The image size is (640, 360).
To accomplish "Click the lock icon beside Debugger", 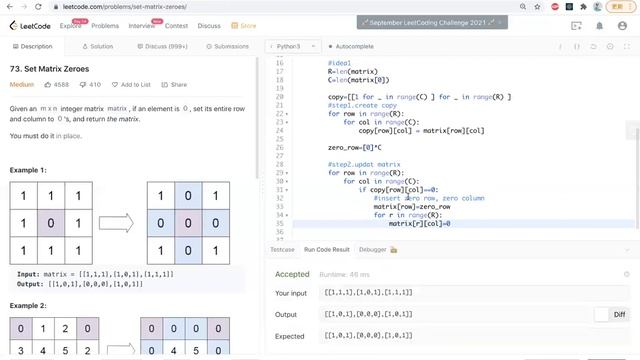I will pos(393,250).
